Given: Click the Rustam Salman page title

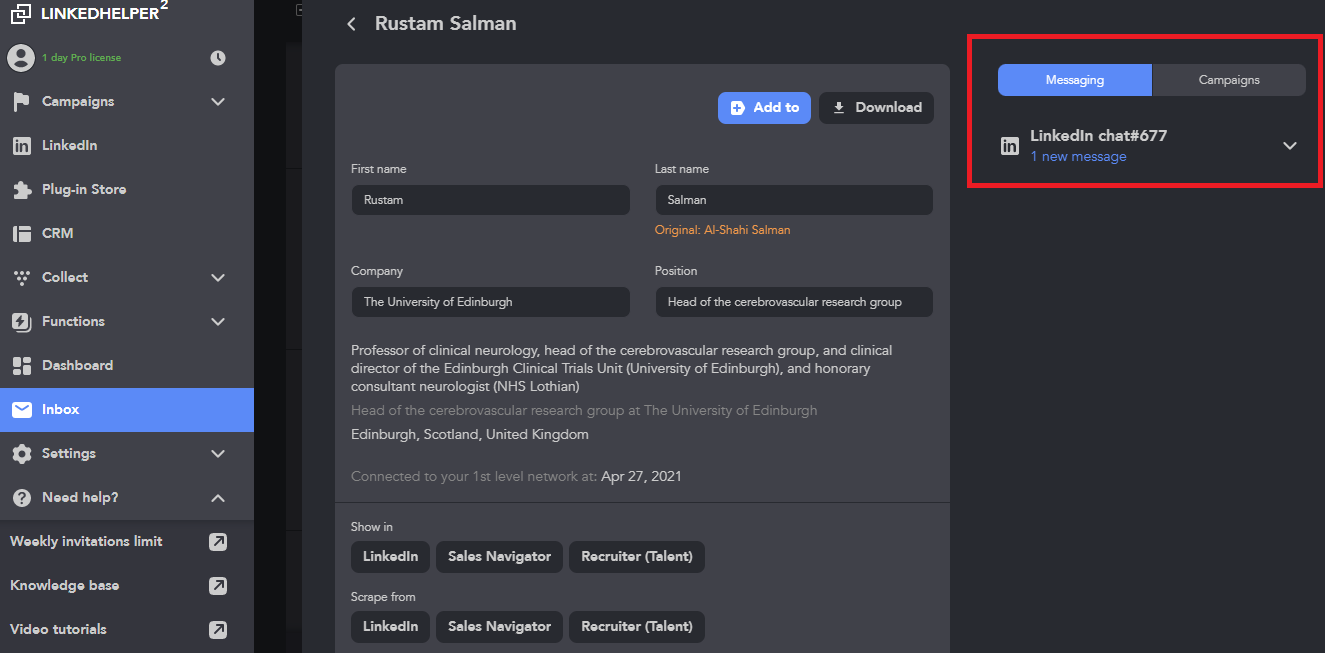Looking at the screenshot, I should click(446, 24).
